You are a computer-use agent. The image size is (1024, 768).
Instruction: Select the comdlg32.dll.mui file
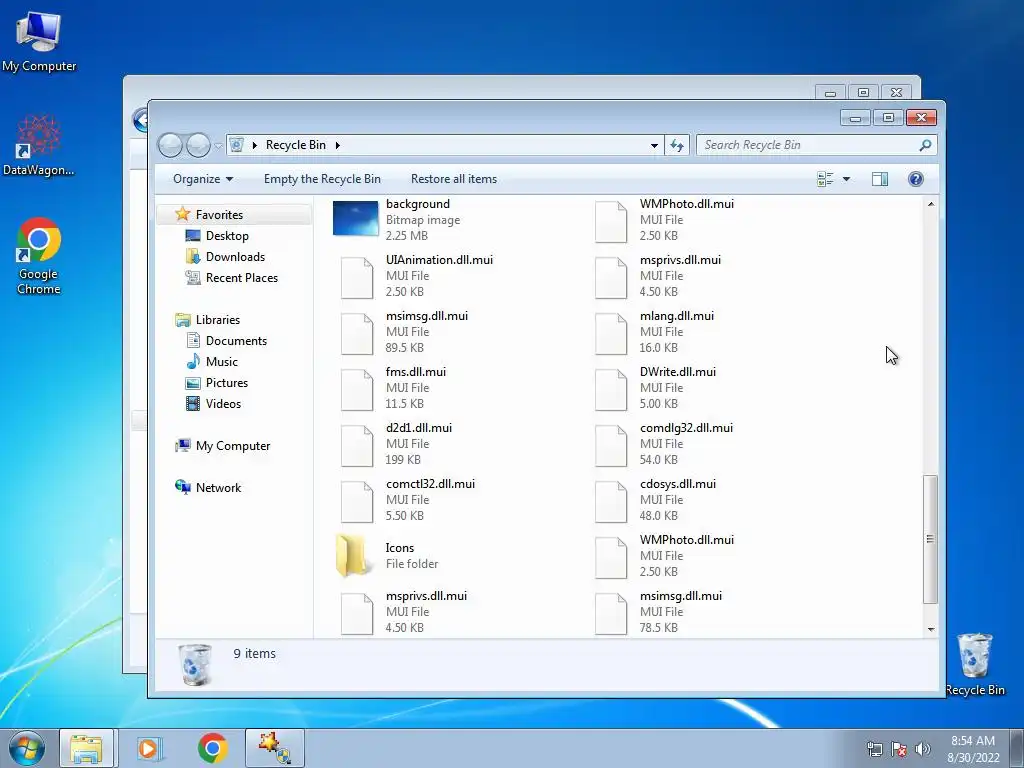tap(664, 444)
